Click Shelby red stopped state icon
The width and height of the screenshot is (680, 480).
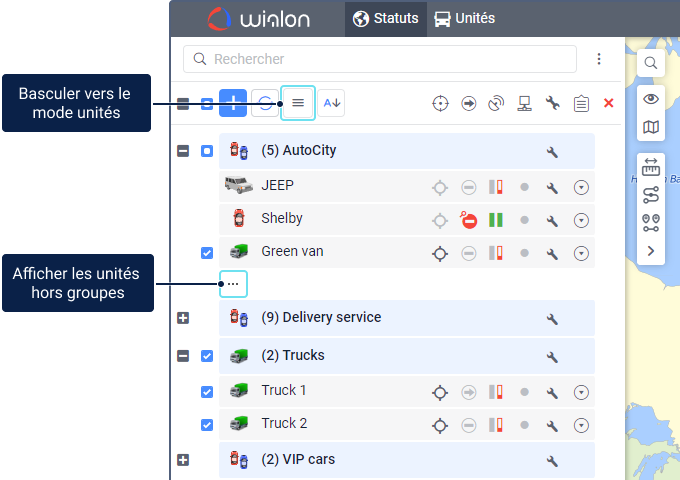click(468, 220)
